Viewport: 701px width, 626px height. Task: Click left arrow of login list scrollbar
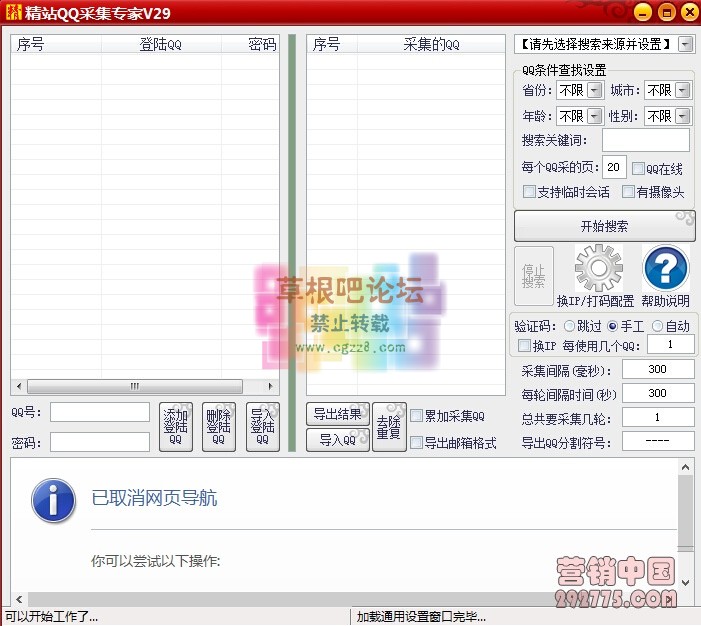19,386
